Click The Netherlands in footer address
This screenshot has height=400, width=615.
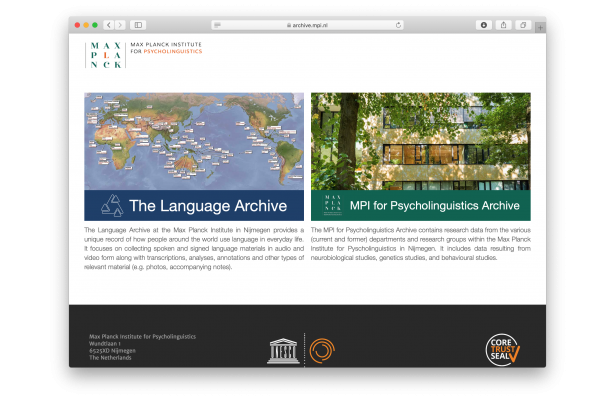[x=110, y=358]
